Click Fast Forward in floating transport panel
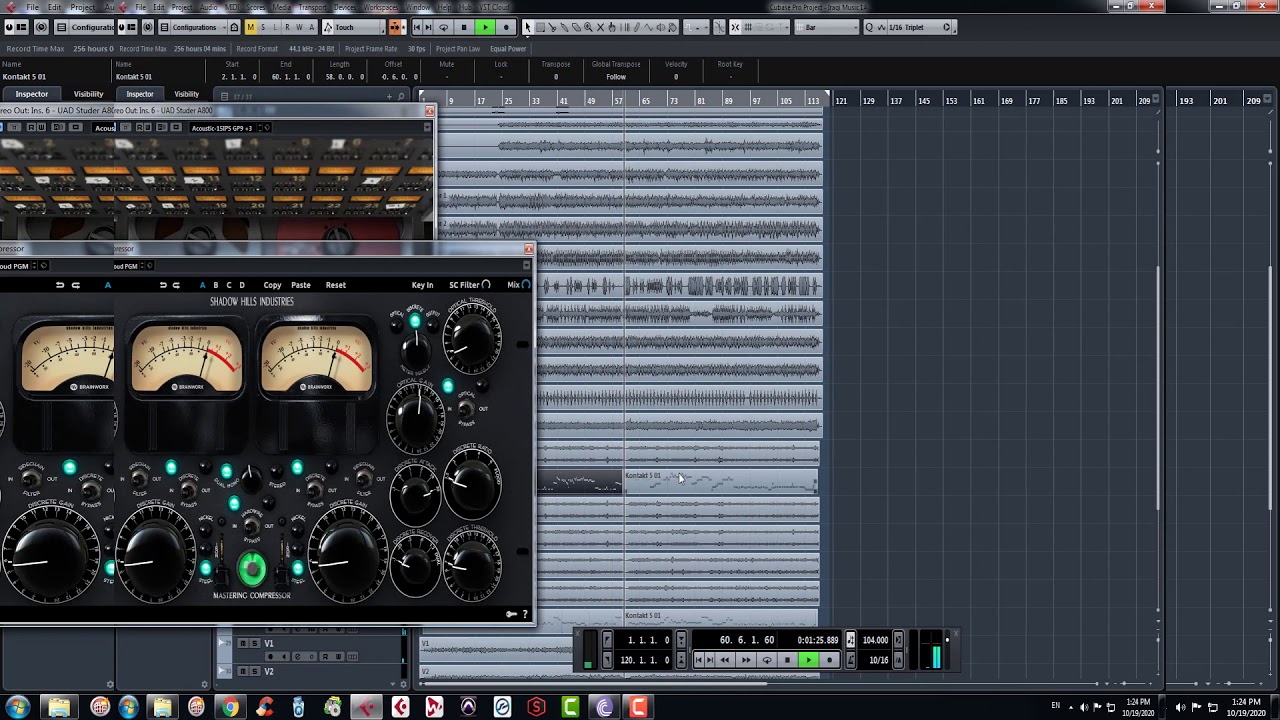Viewport: 1280px width, 720px height. click(746, 660)
